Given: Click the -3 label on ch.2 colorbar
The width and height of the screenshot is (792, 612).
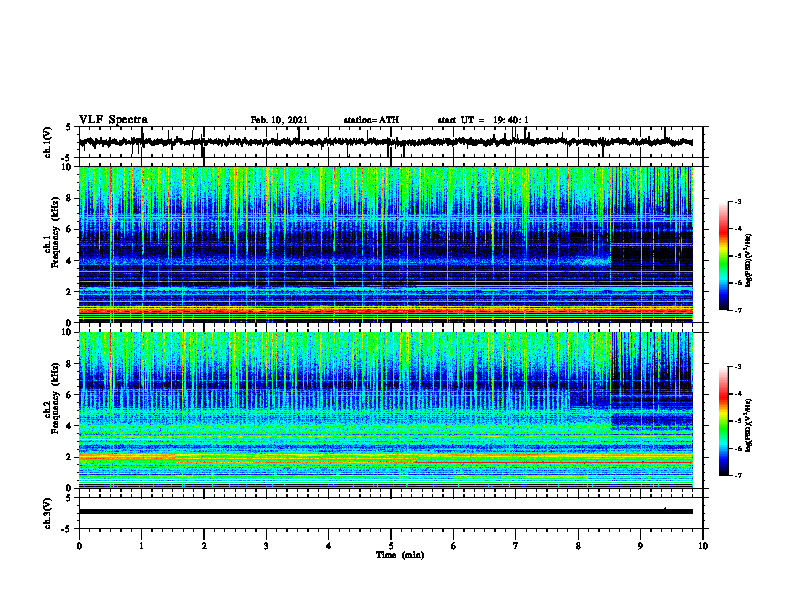Looking at the screenshot, I should tap(737, 367).
